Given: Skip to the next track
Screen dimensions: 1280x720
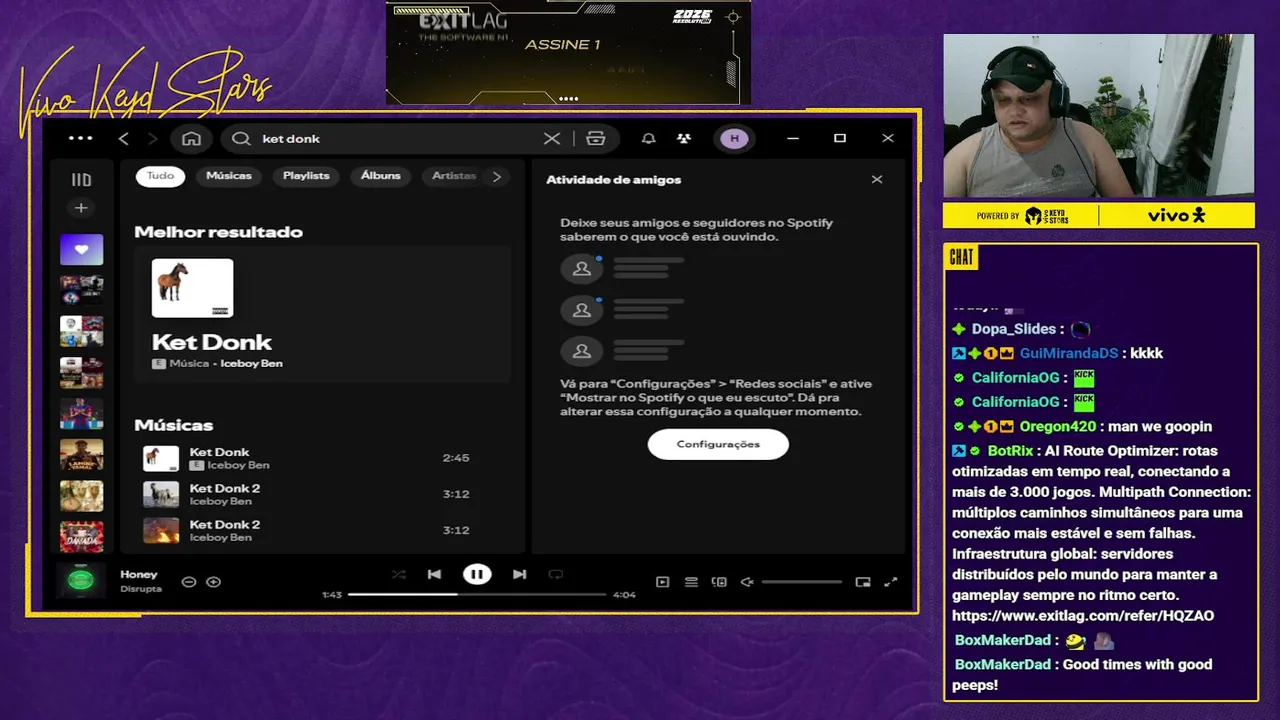Looking at the screenshot, I should (519, 574).
